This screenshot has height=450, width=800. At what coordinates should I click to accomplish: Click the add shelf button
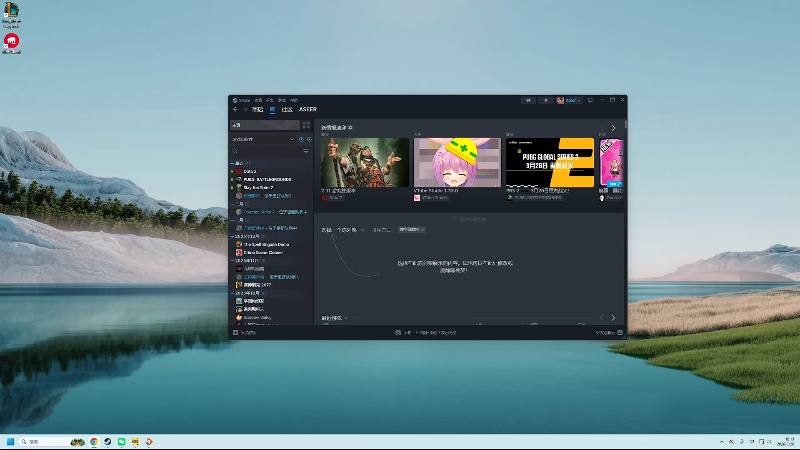(469, 219)
